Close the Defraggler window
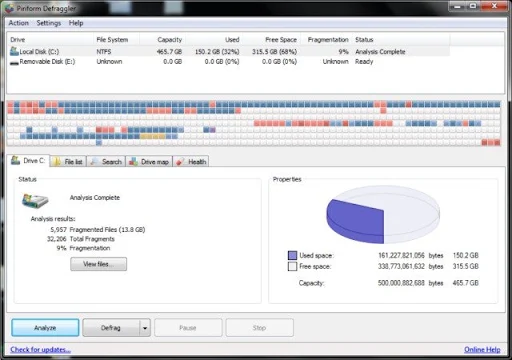Image resolution: width=512 pixels, height=360 pixels. point(494,6)
